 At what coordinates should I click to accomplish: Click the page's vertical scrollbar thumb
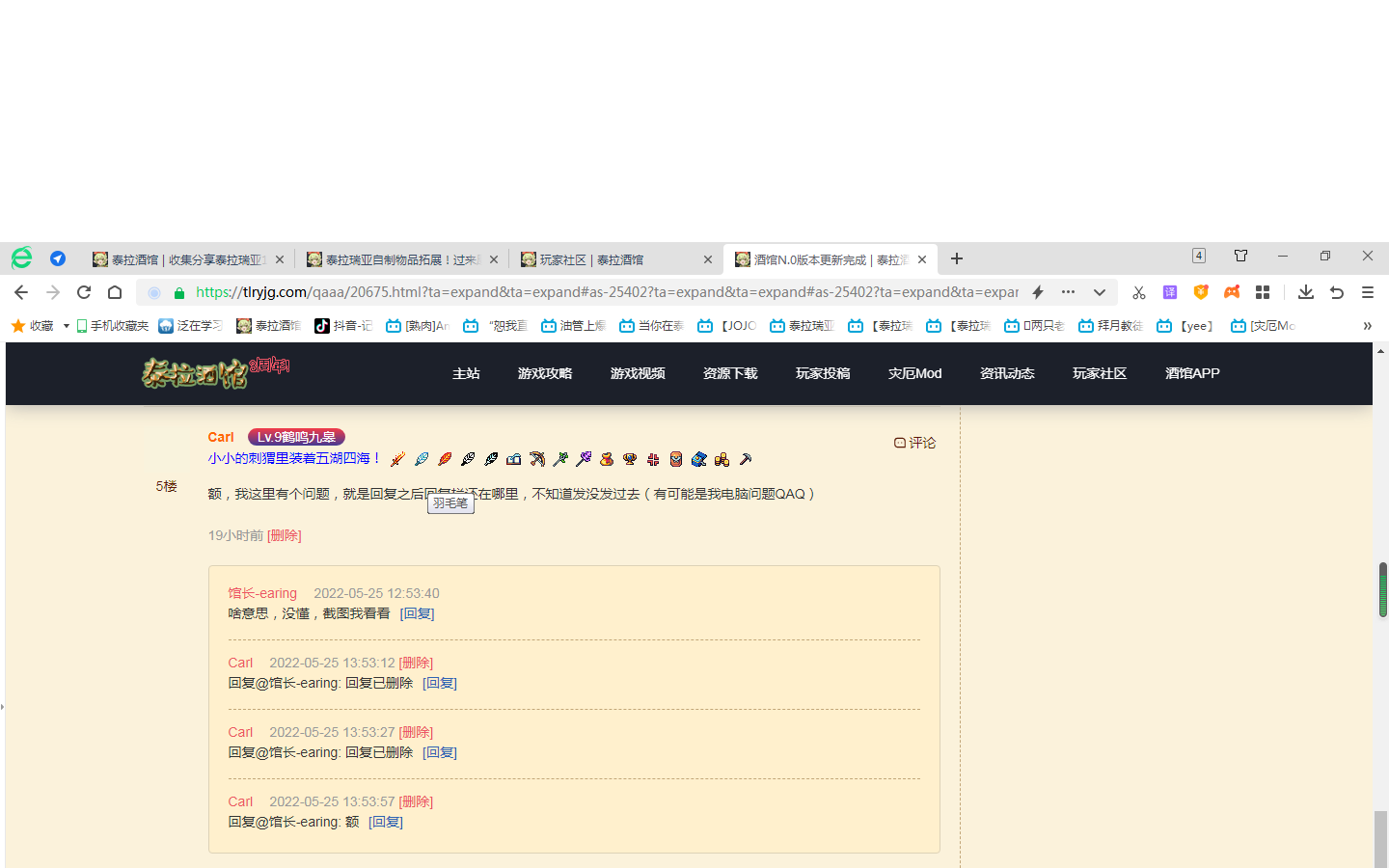(1382, 589)
